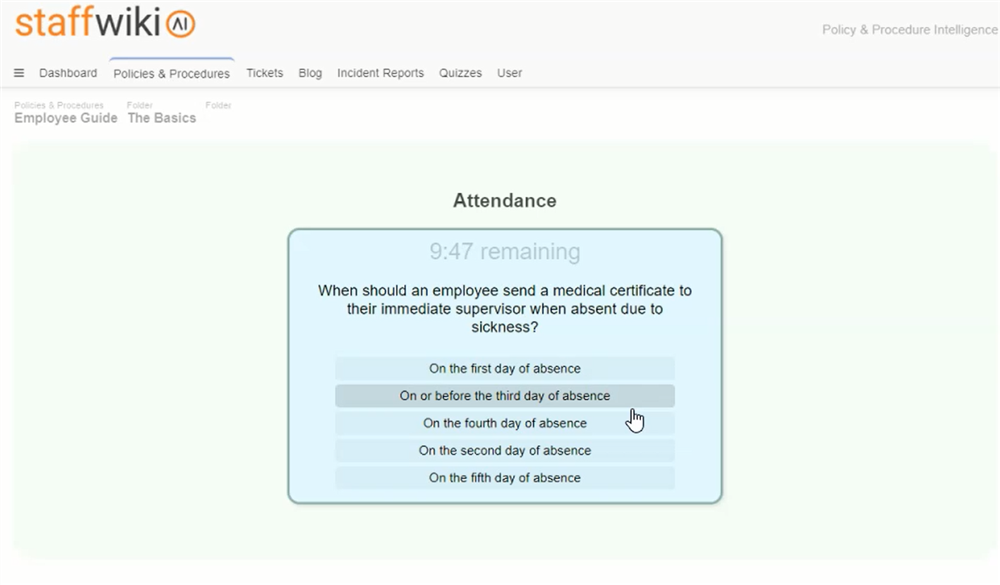The image size is (1000, 585).
Task: Click the orange AI badge in logo
Action: [180, 25]
